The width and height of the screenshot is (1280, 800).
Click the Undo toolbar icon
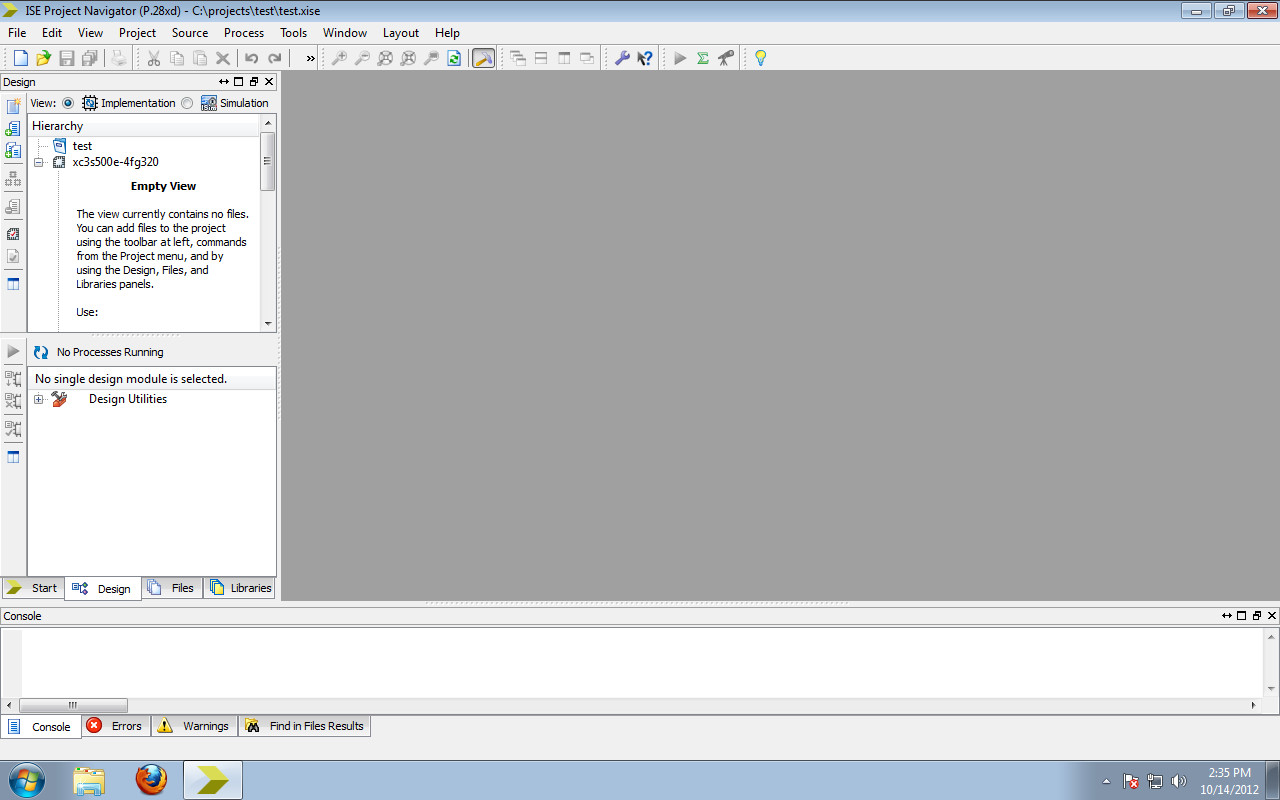coord(249,57)
